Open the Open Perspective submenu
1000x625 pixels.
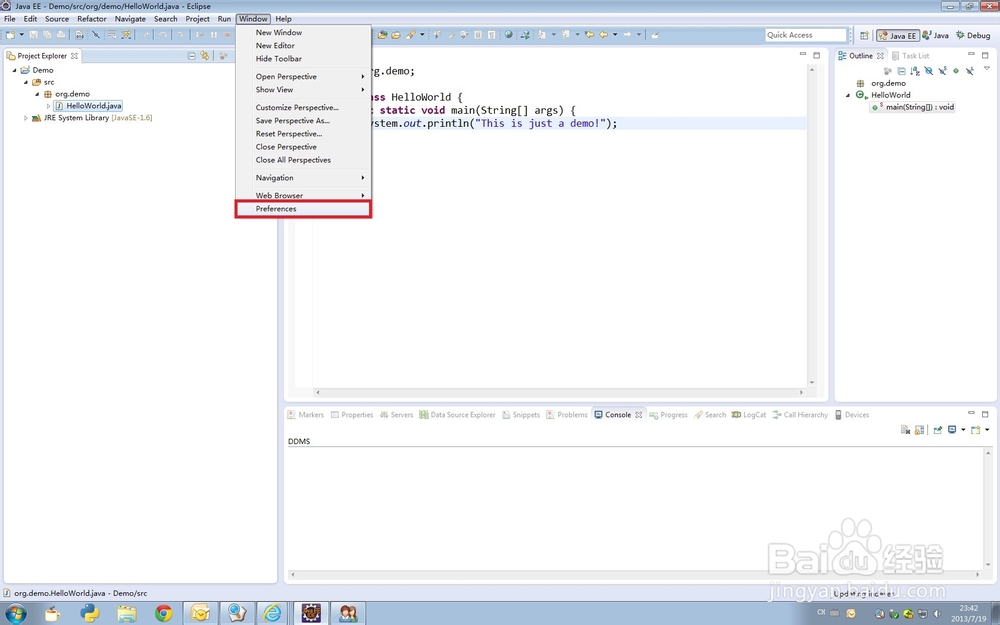(x=303, y=77)
